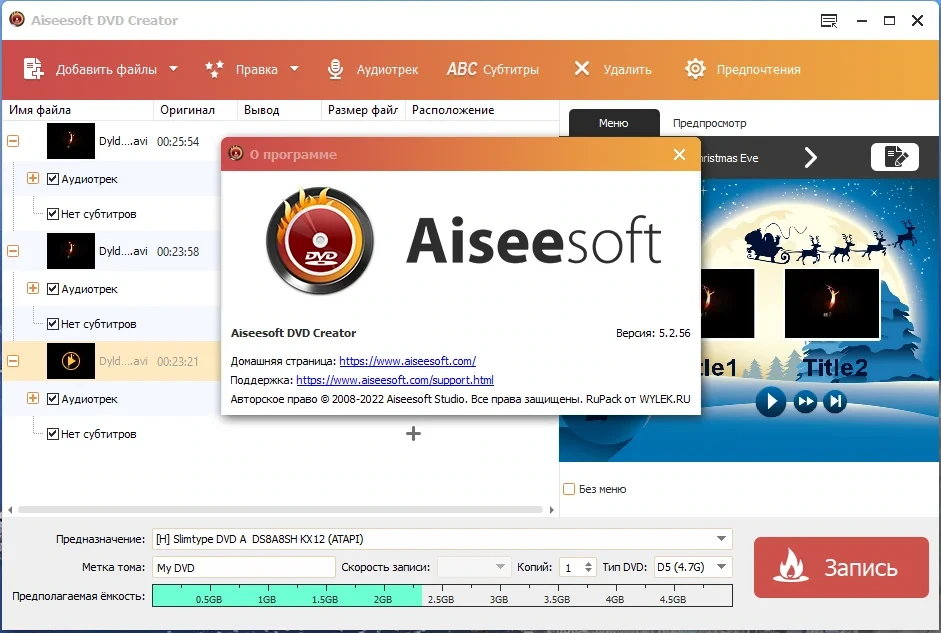Toggle Нет субтитров checkbox of second file

click(x=53, y=323)
